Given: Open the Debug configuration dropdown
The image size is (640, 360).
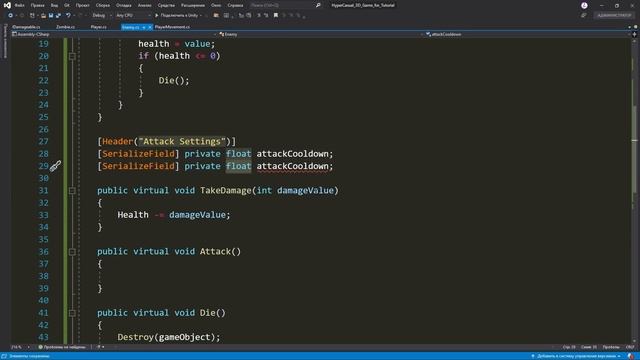Looking at the screenshot, I should coord(102,16).
